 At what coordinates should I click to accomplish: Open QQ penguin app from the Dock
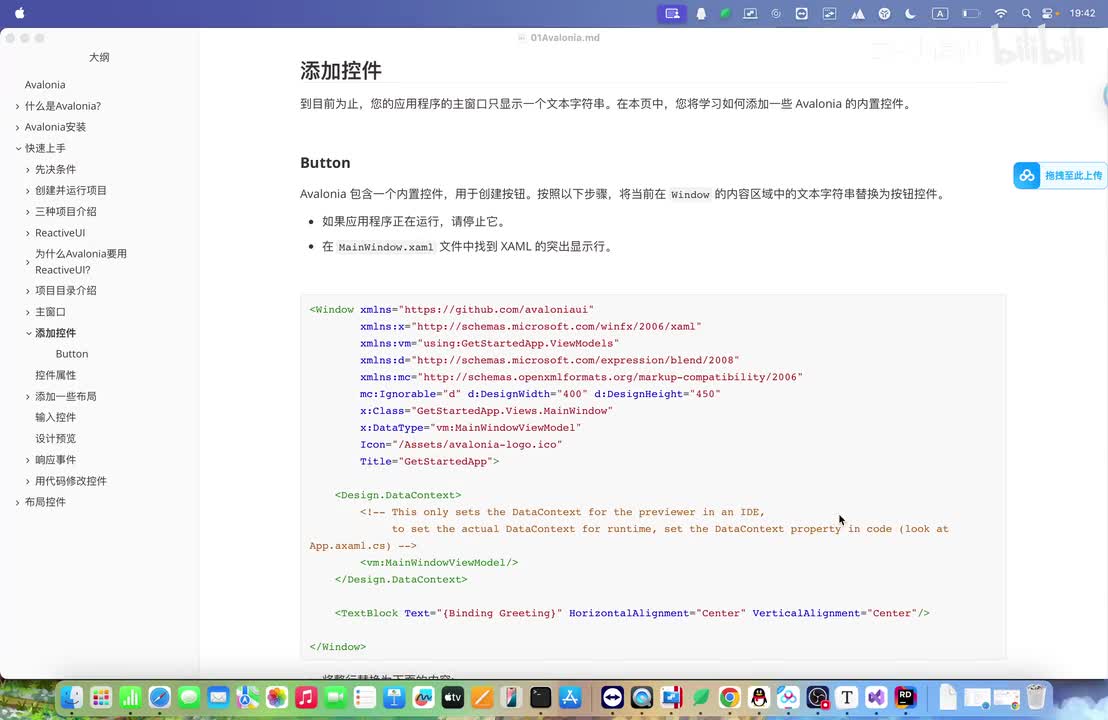click(759, 698)
